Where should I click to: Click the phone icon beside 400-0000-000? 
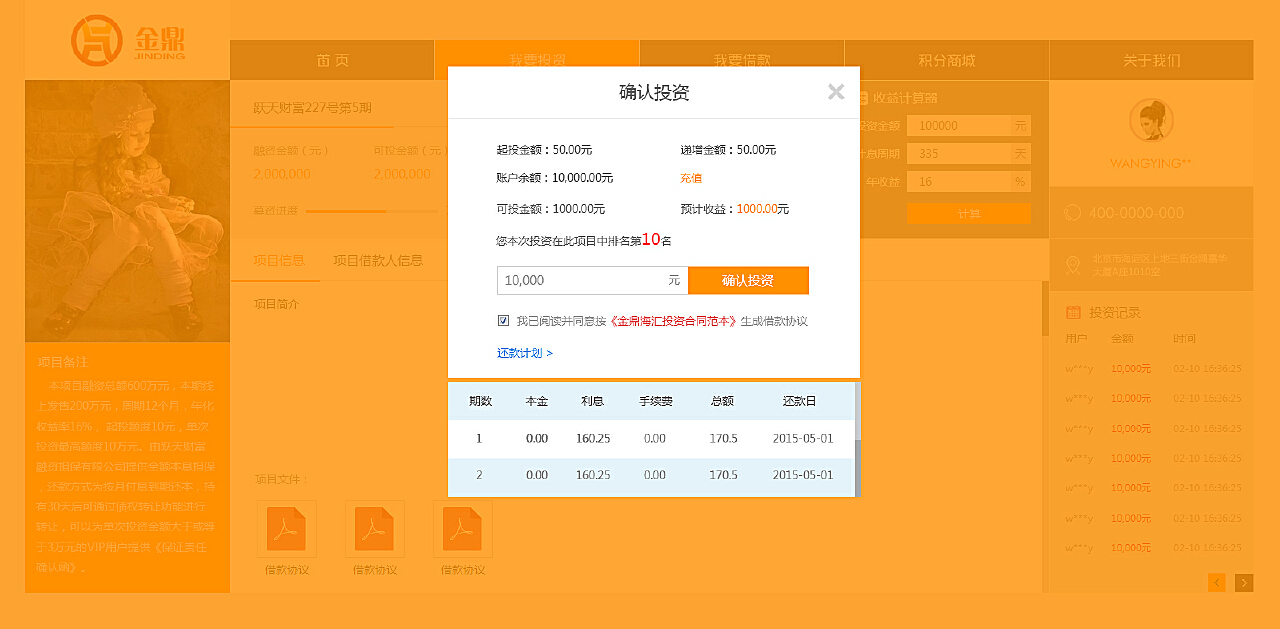[1073, 213]
